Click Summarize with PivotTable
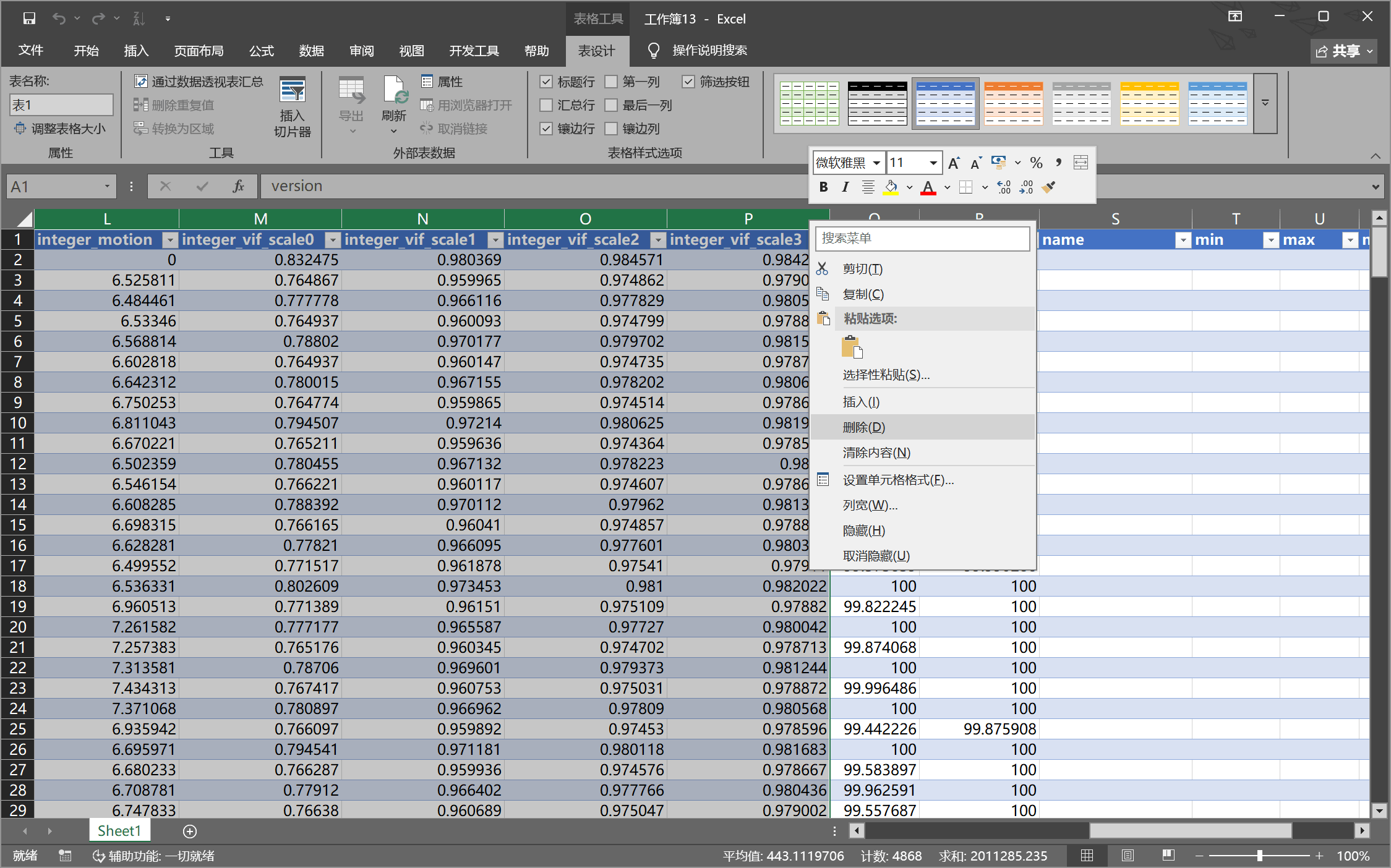This screenshot has height=868, width=1391. [199, 81]
